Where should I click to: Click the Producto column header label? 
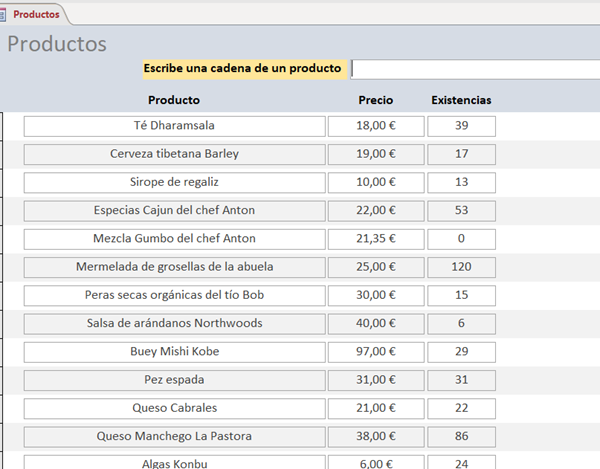tap(174, 100)
